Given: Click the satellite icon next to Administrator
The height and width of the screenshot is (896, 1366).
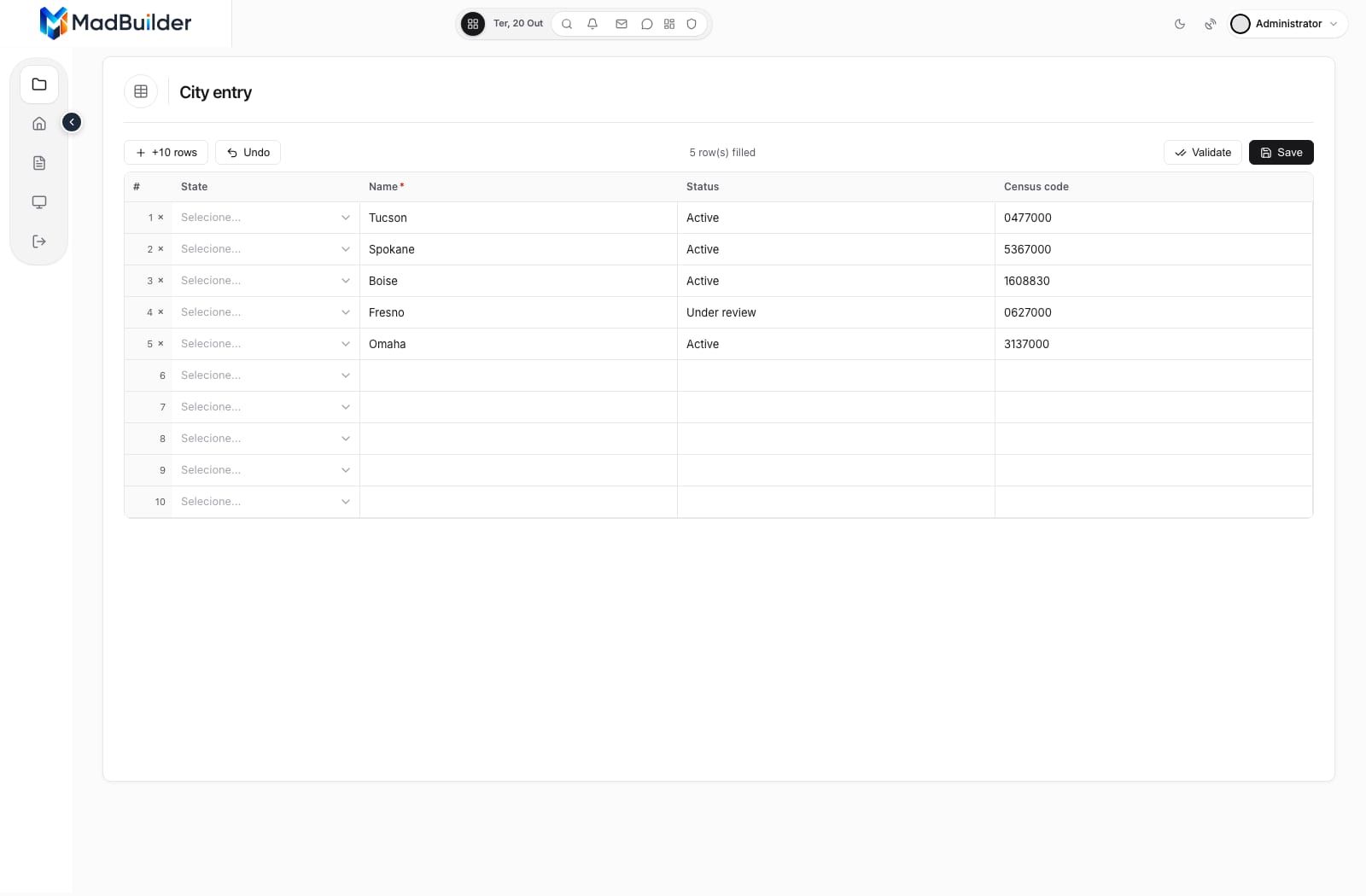Looking at the screenshot, I should 1211,24.
